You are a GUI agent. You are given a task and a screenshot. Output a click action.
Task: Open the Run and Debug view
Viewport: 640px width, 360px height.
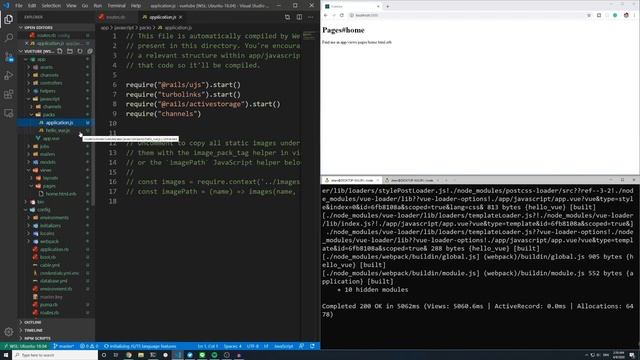(x=9, y=76)
